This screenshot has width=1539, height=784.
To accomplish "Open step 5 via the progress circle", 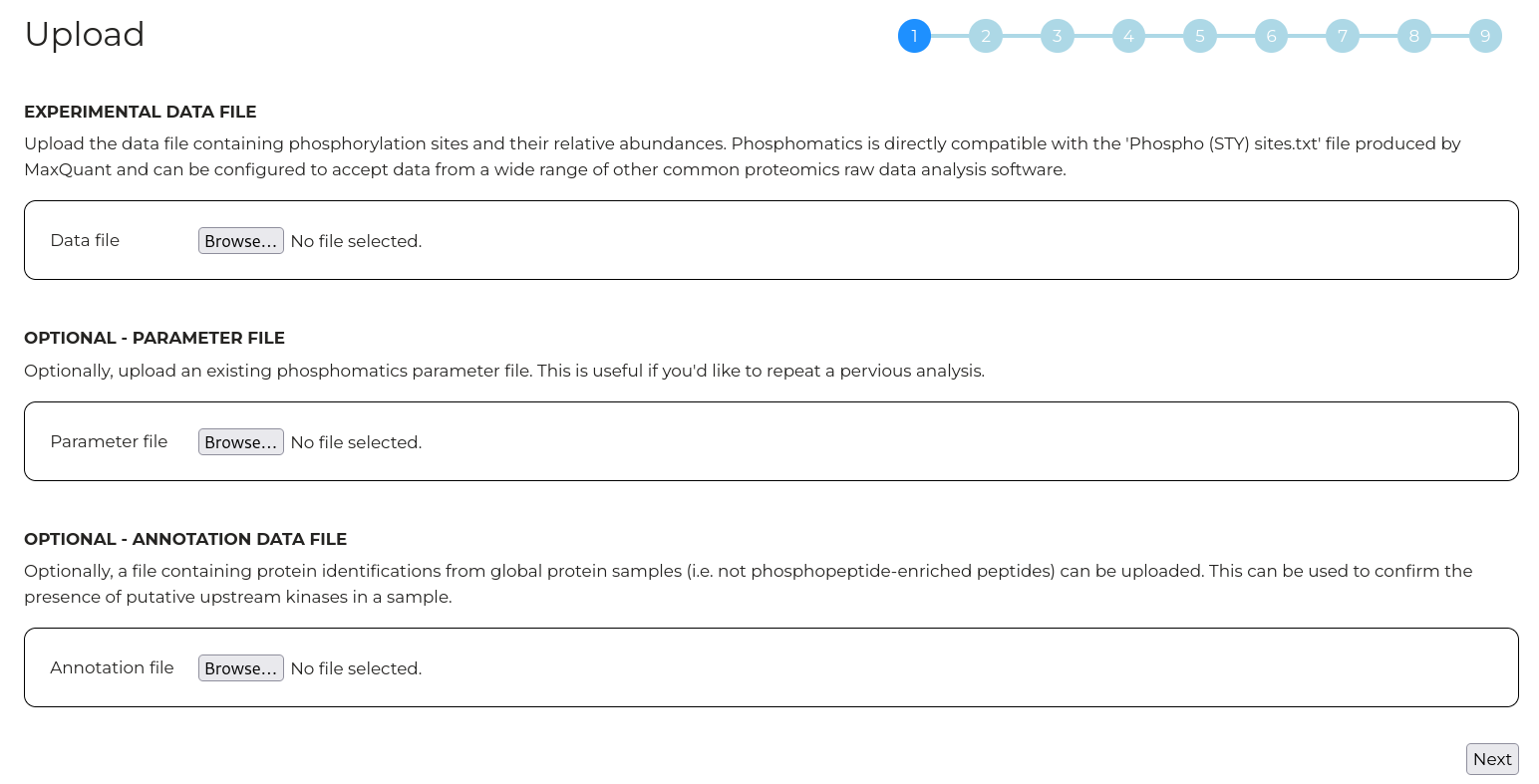I will (1199, 36).
